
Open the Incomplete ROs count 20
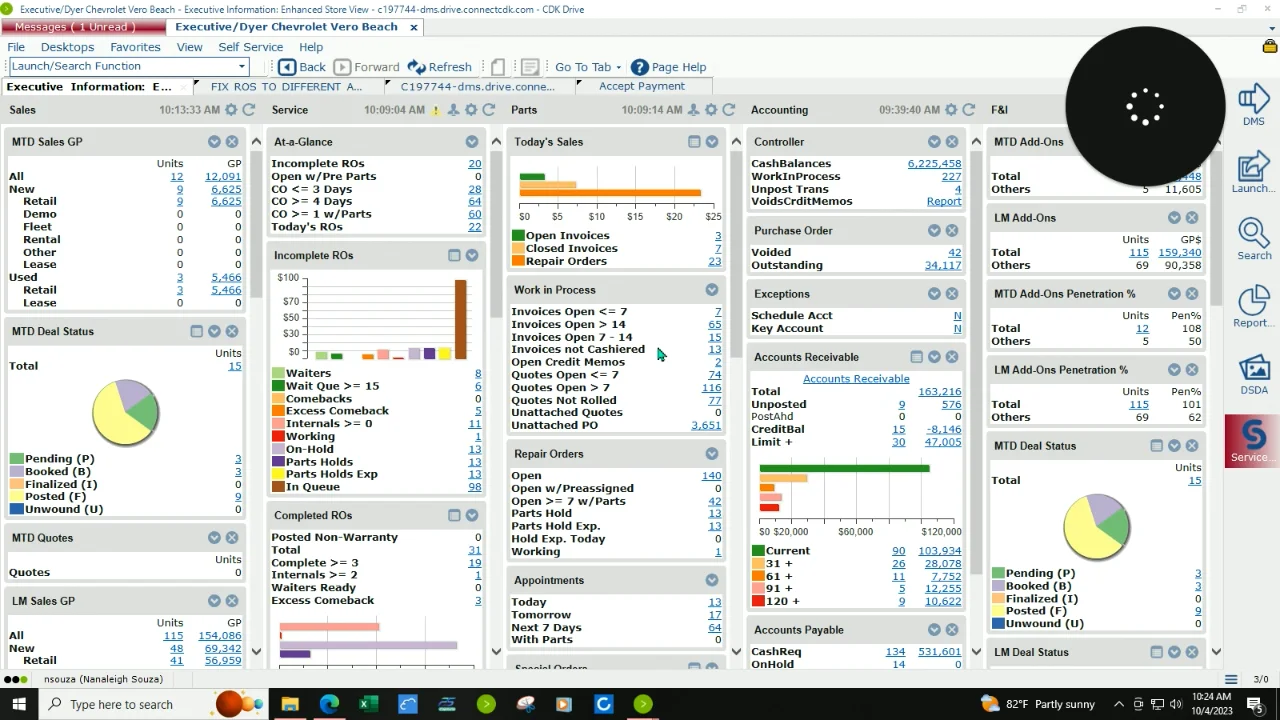(475, 164)
